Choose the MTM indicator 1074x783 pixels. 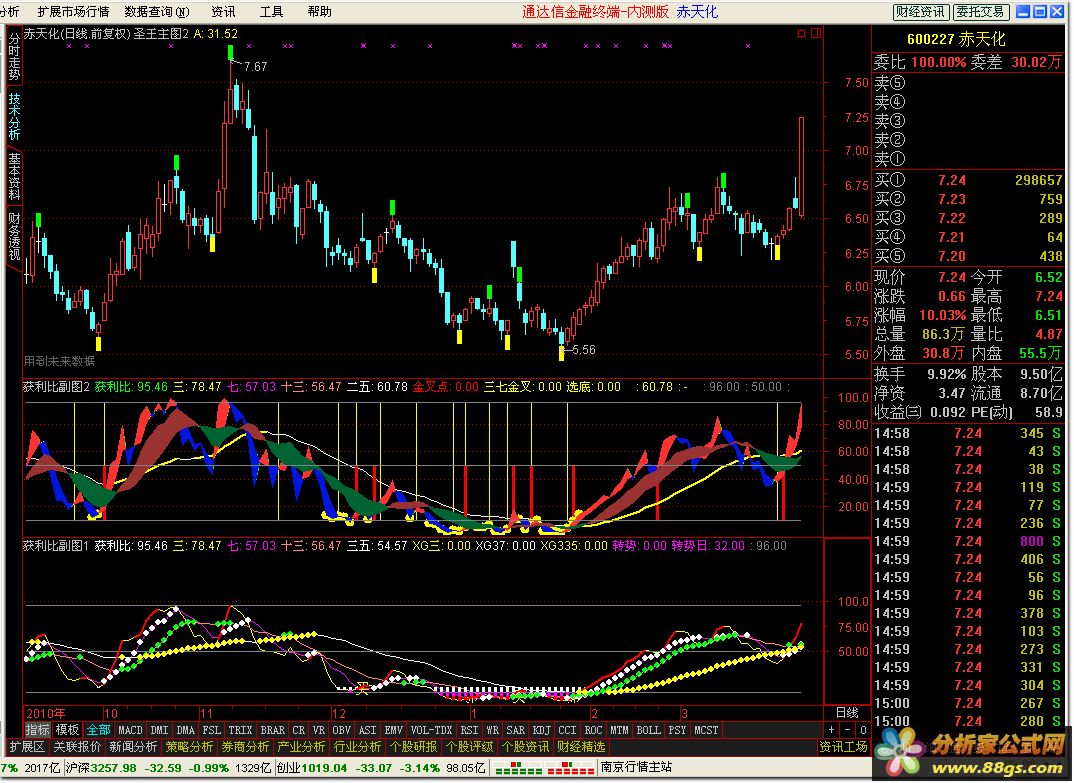(x=619, y=730)
